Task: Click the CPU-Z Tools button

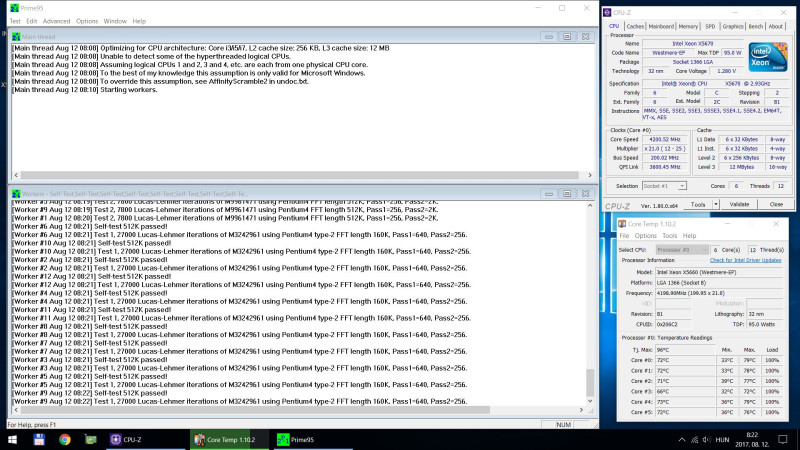Action: (x=697, y=205)
